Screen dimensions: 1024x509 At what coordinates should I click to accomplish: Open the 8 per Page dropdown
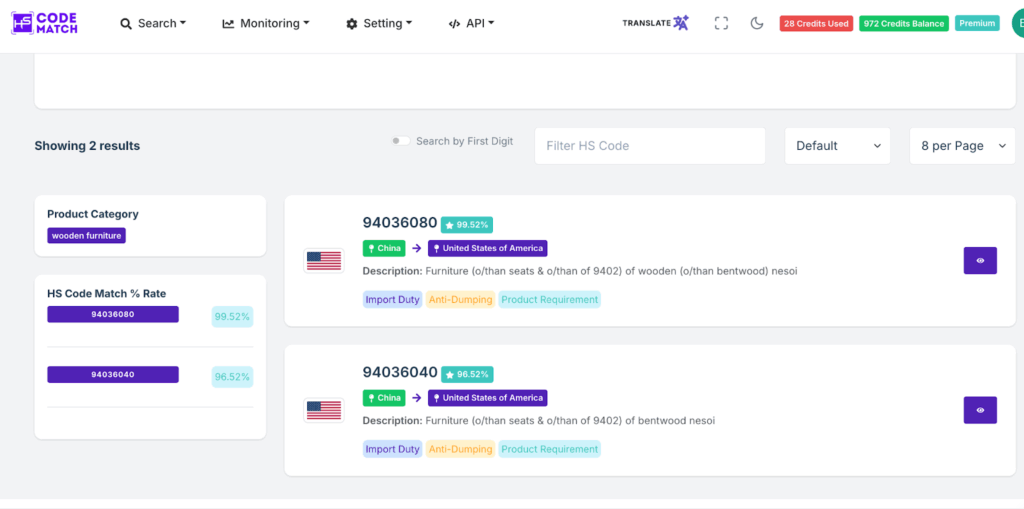coord(961,146)
